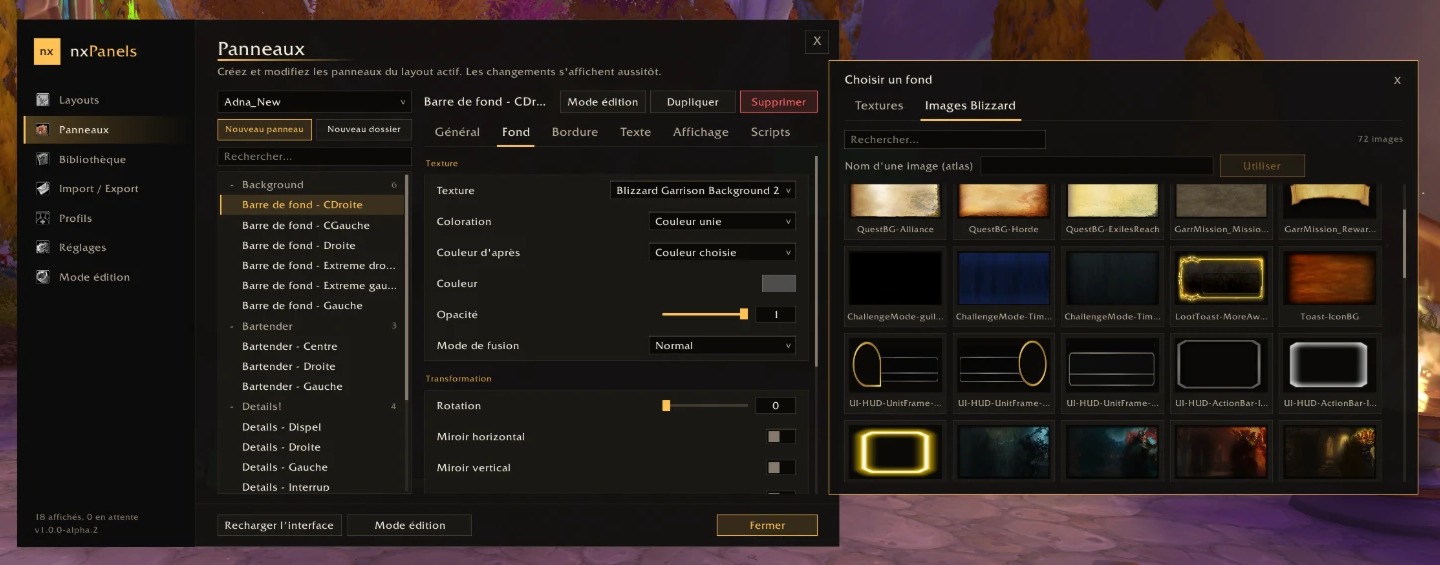Viewport: 1440px width, 565px height.
Task: Click the Bibliothèque sidebar icon
Action: [x=42, y=159]
